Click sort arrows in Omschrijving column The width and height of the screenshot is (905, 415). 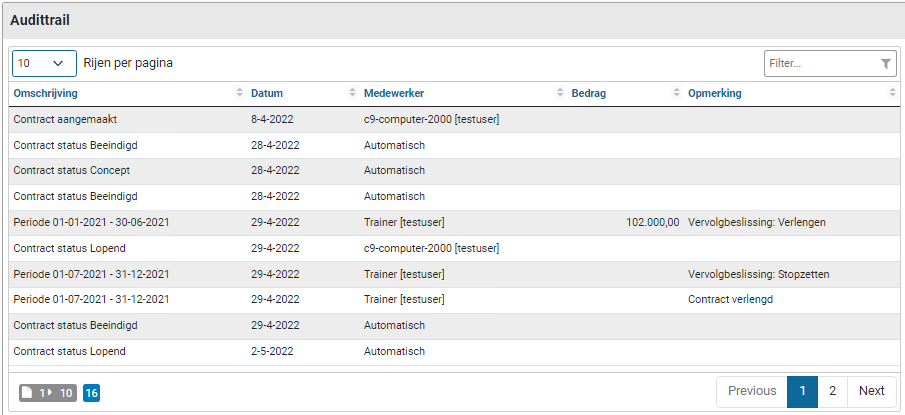pos(240,93)
